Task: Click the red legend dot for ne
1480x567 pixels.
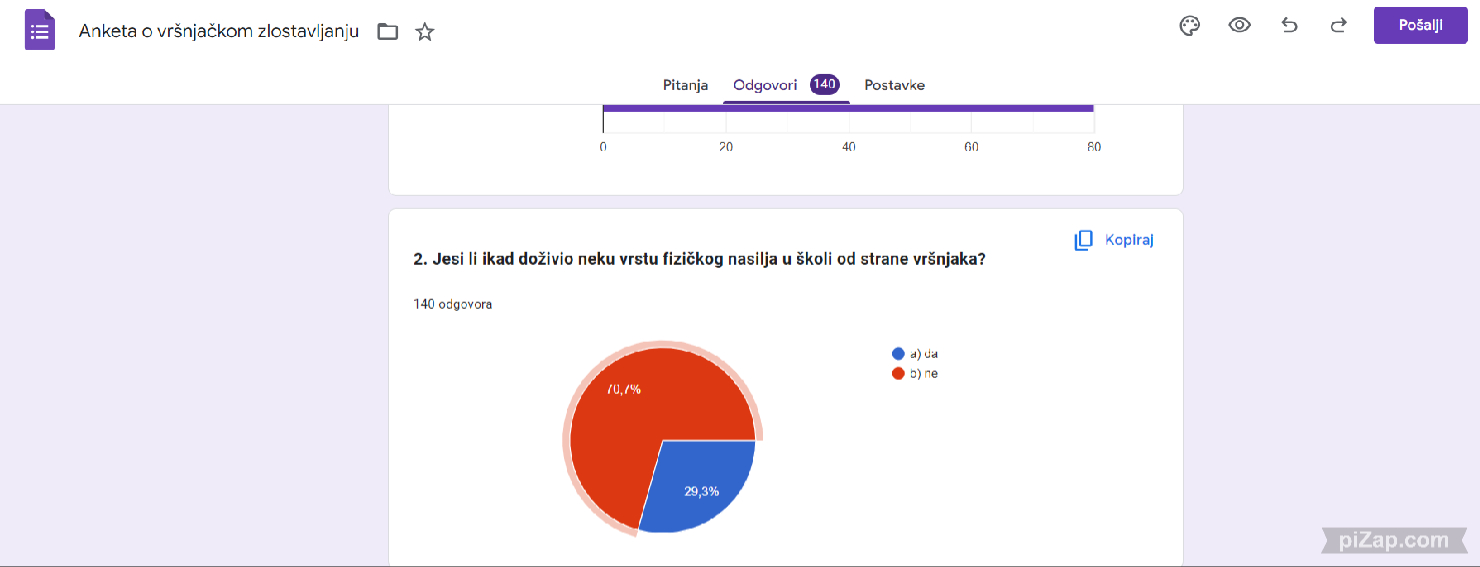Action: [898, 374]
